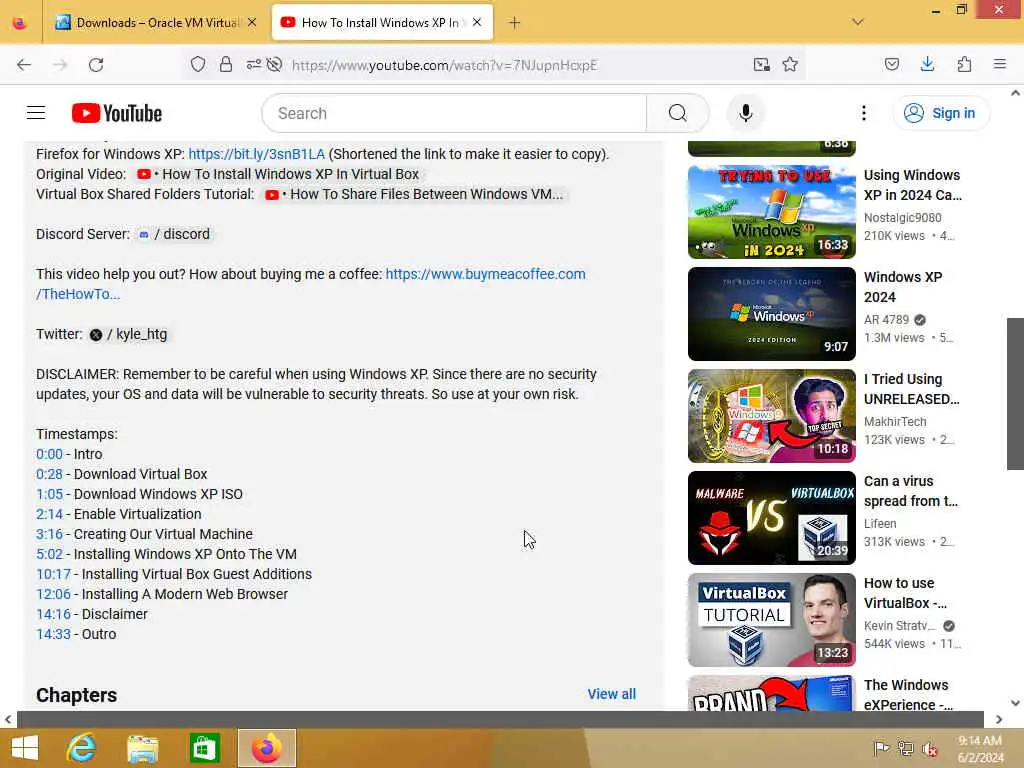Open the original How To Install Windows XP video link
1024x768 pixels.
click(278, 174)
